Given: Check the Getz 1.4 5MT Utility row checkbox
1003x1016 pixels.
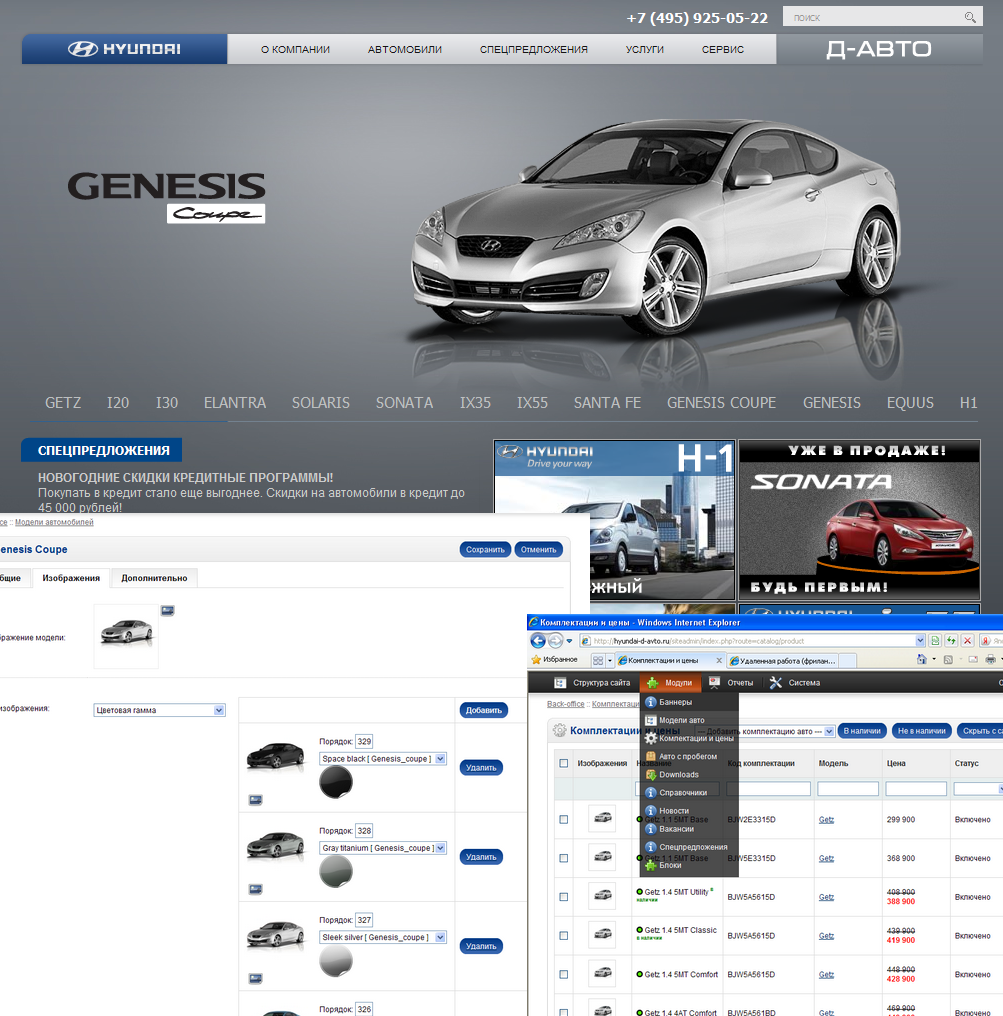Looking at the screenshot, I should (564, 897).
